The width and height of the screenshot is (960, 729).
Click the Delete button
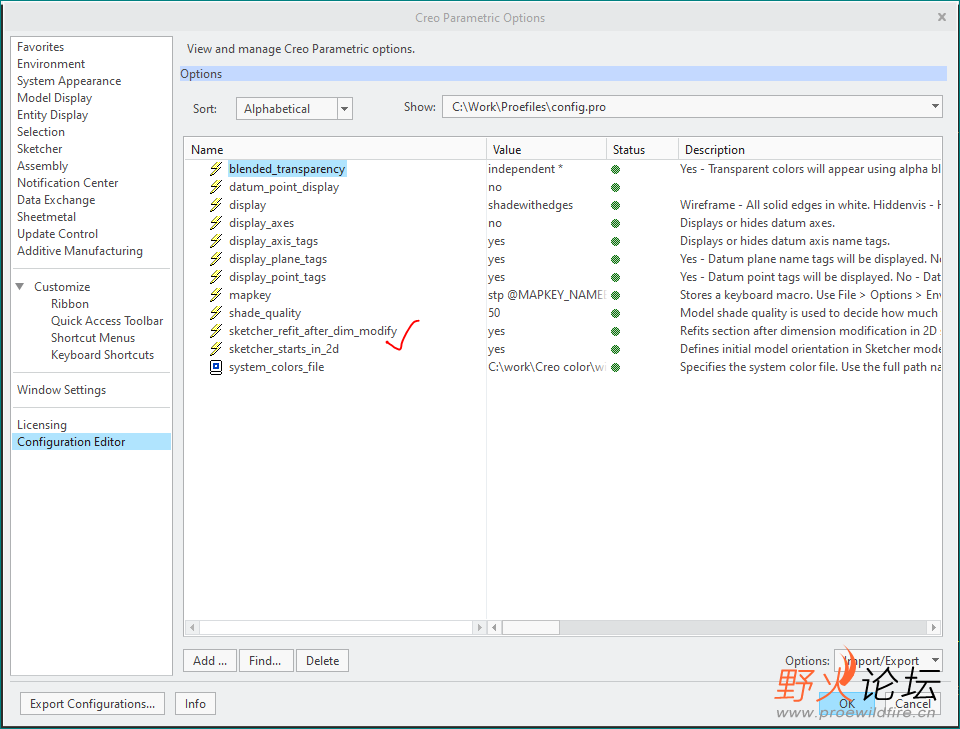point(323,660)
